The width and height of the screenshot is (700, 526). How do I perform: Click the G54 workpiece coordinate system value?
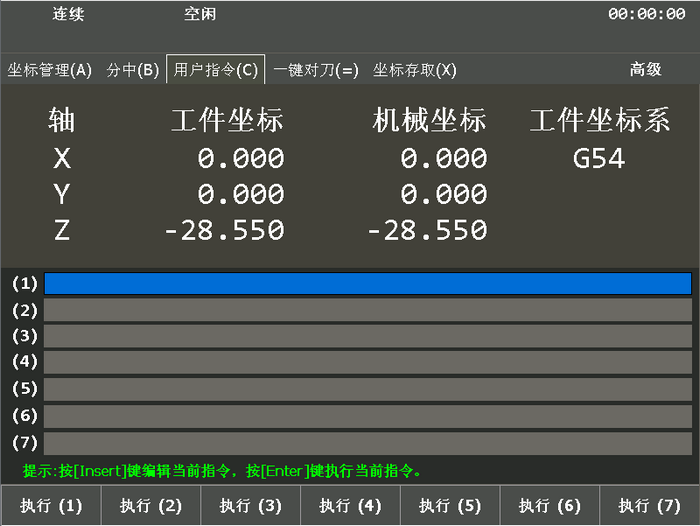click(599, 158)
